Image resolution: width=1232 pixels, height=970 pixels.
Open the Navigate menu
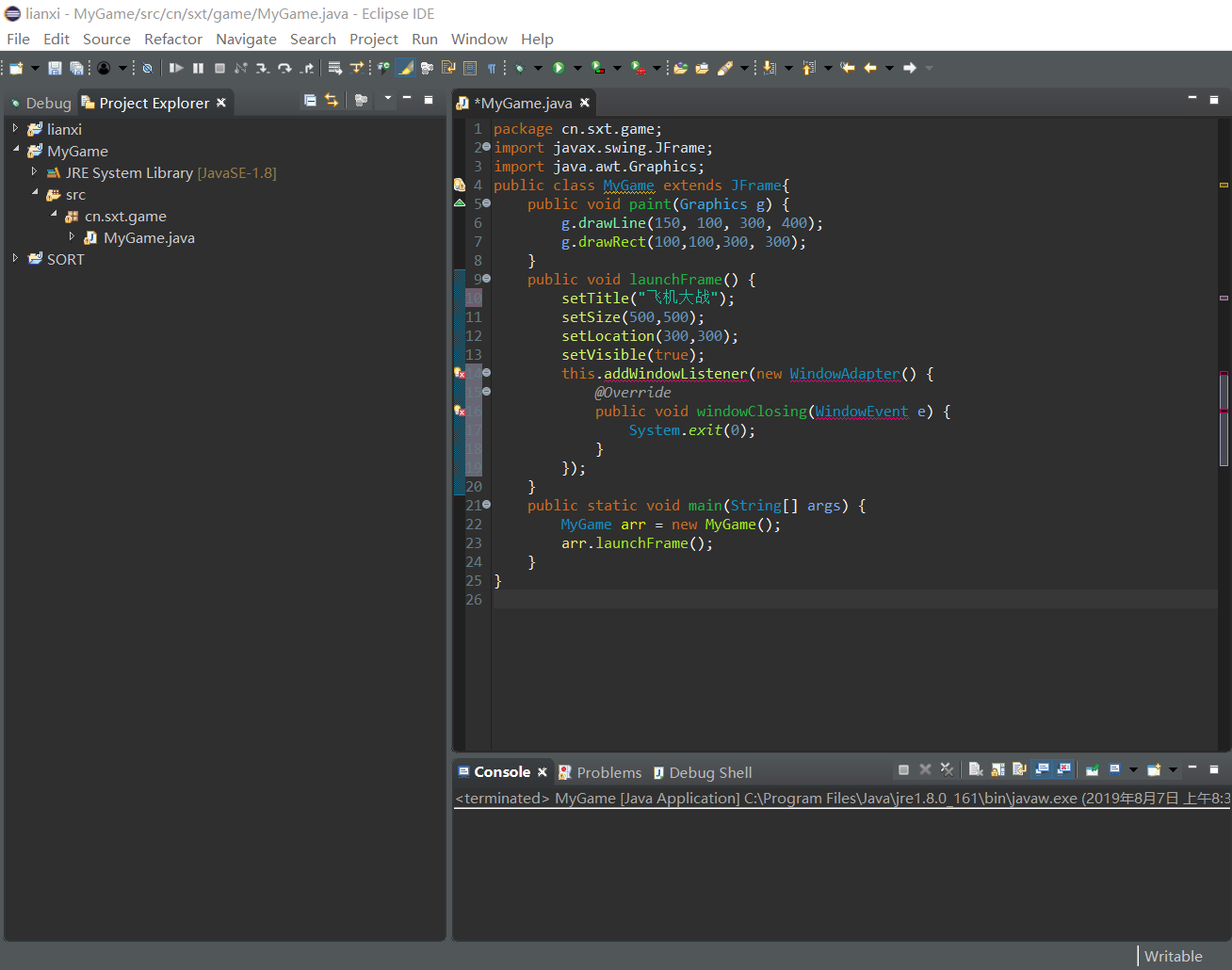pos(246,39)
